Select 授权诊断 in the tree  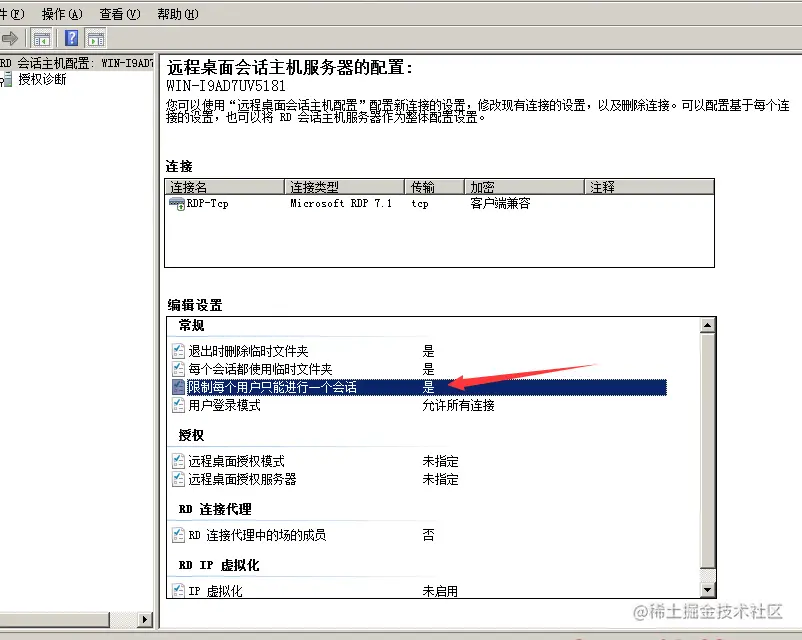coord(42,79)
